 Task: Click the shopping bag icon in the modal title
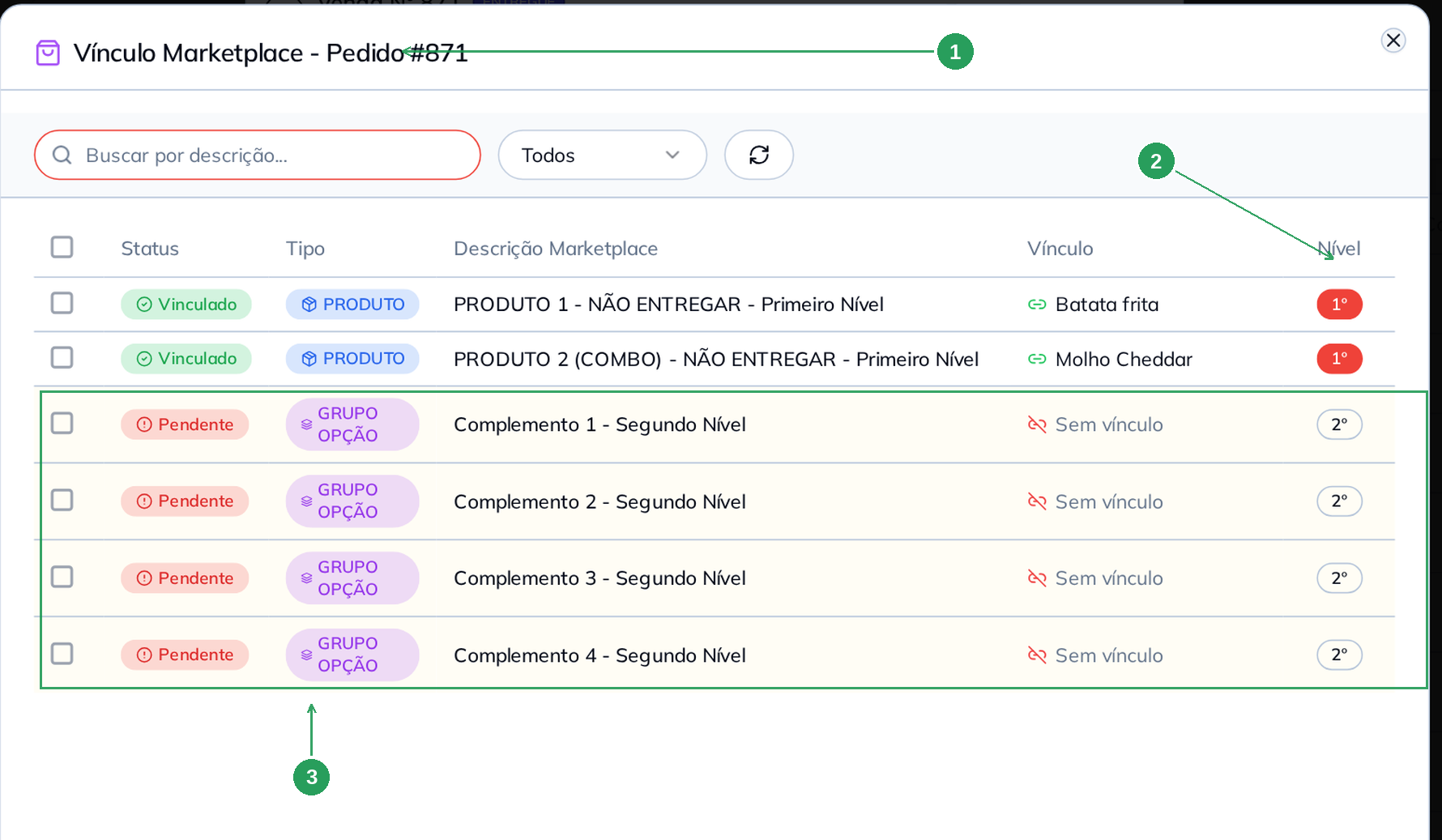(48, 53)
